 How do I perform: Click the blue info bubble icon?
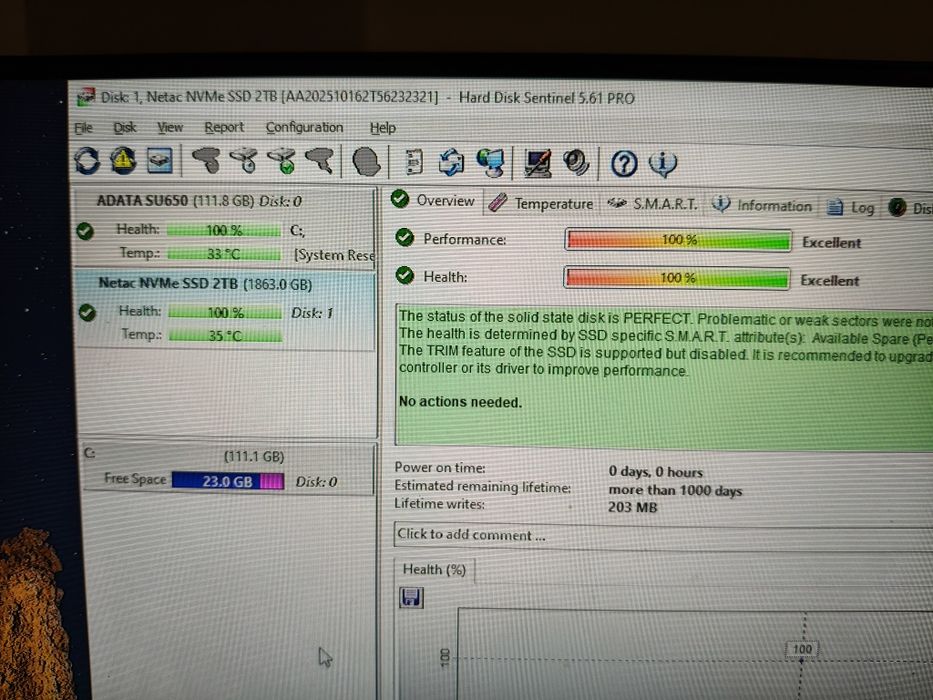click(x=662, y=164)
